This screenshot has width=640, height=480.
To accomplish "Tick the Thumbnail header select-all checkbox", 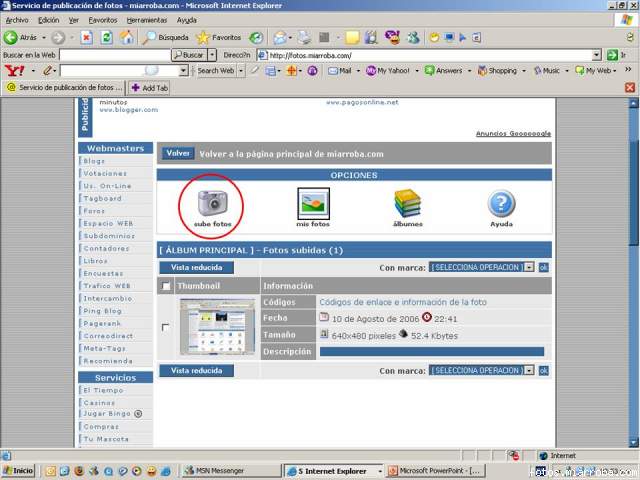I will click(166, 286).
